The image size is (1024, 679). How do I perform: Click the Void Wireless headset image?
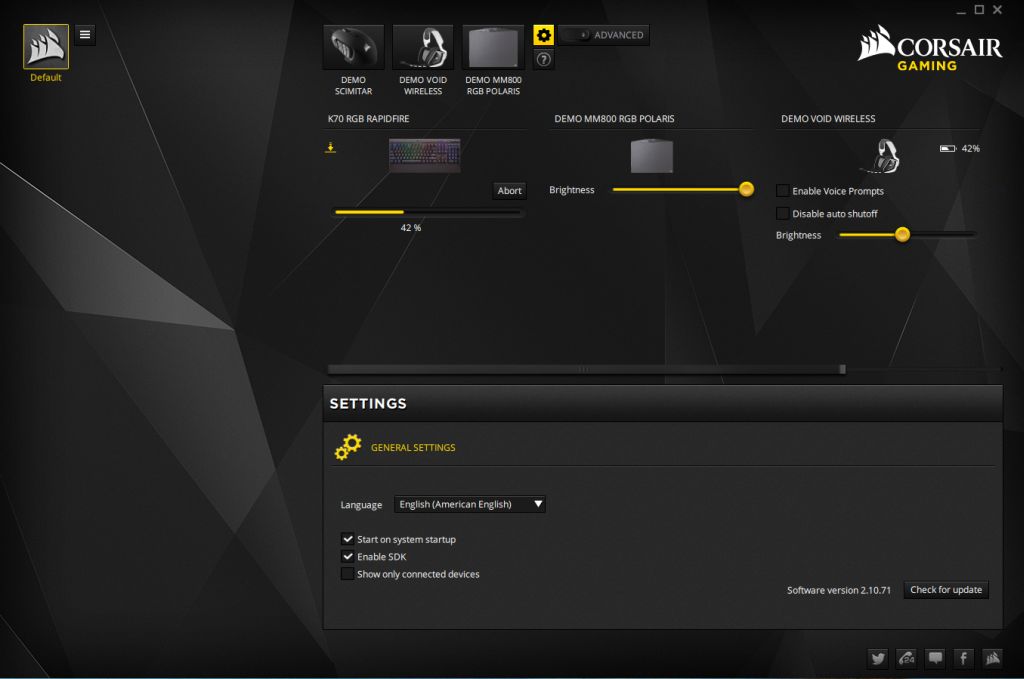882,156
